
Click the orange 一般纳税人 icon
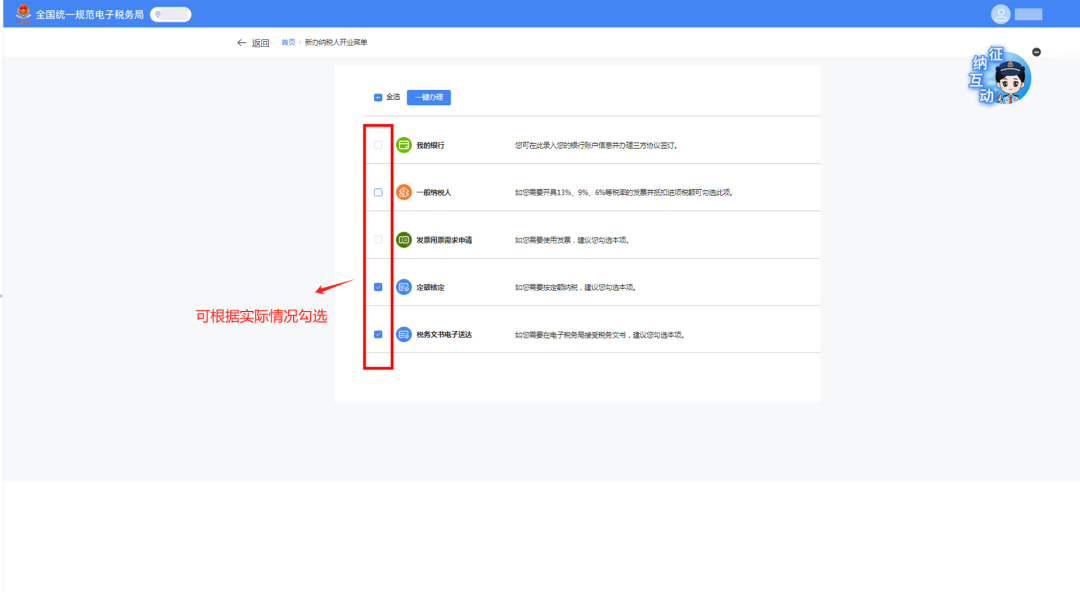pos(404,192)
